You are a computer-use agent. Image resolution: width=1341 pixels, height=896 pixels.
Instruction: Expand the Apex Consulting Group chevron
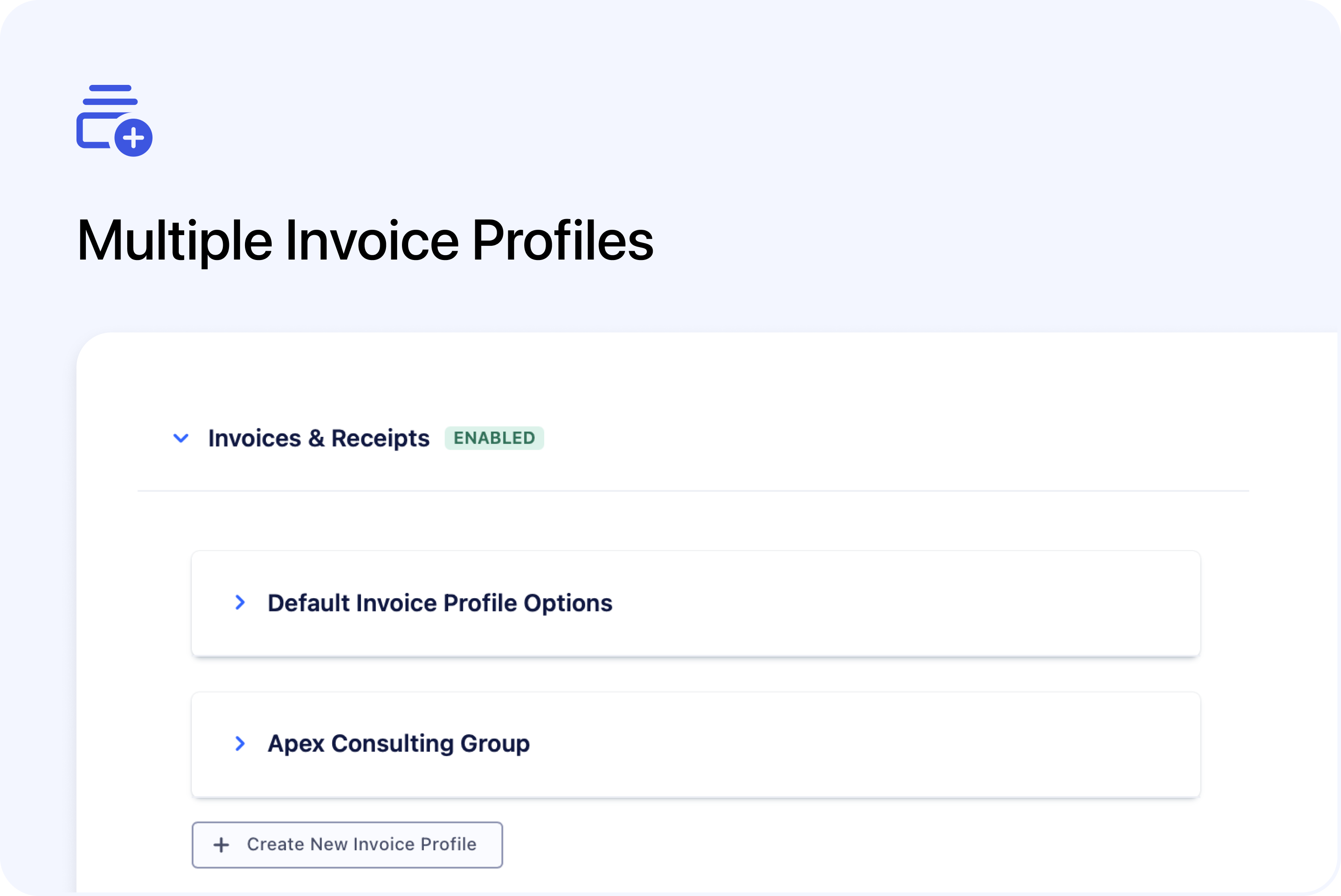click(240, 744)
